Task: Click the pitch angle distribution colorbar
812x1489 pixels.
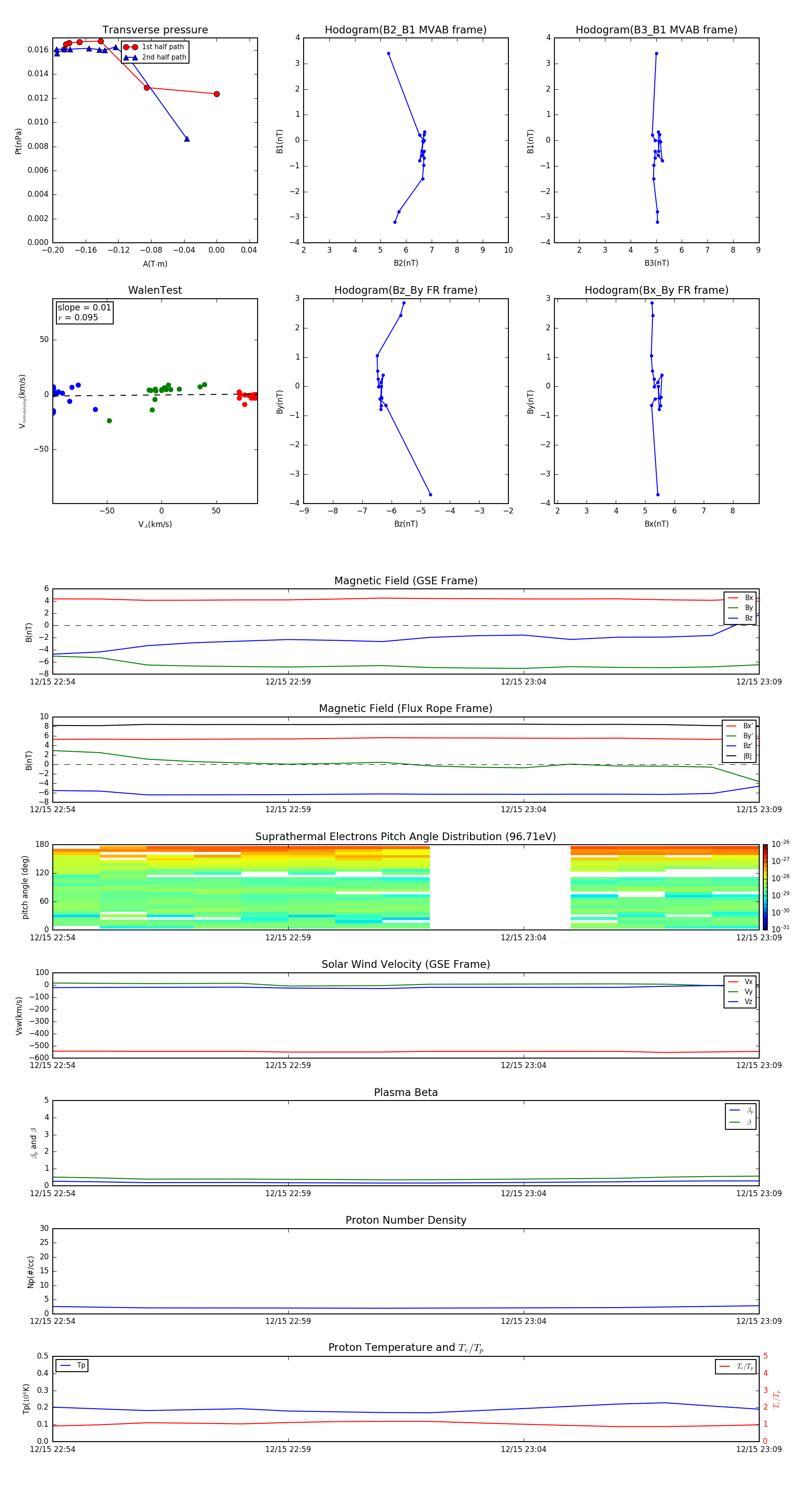Action: coord(765,887)
